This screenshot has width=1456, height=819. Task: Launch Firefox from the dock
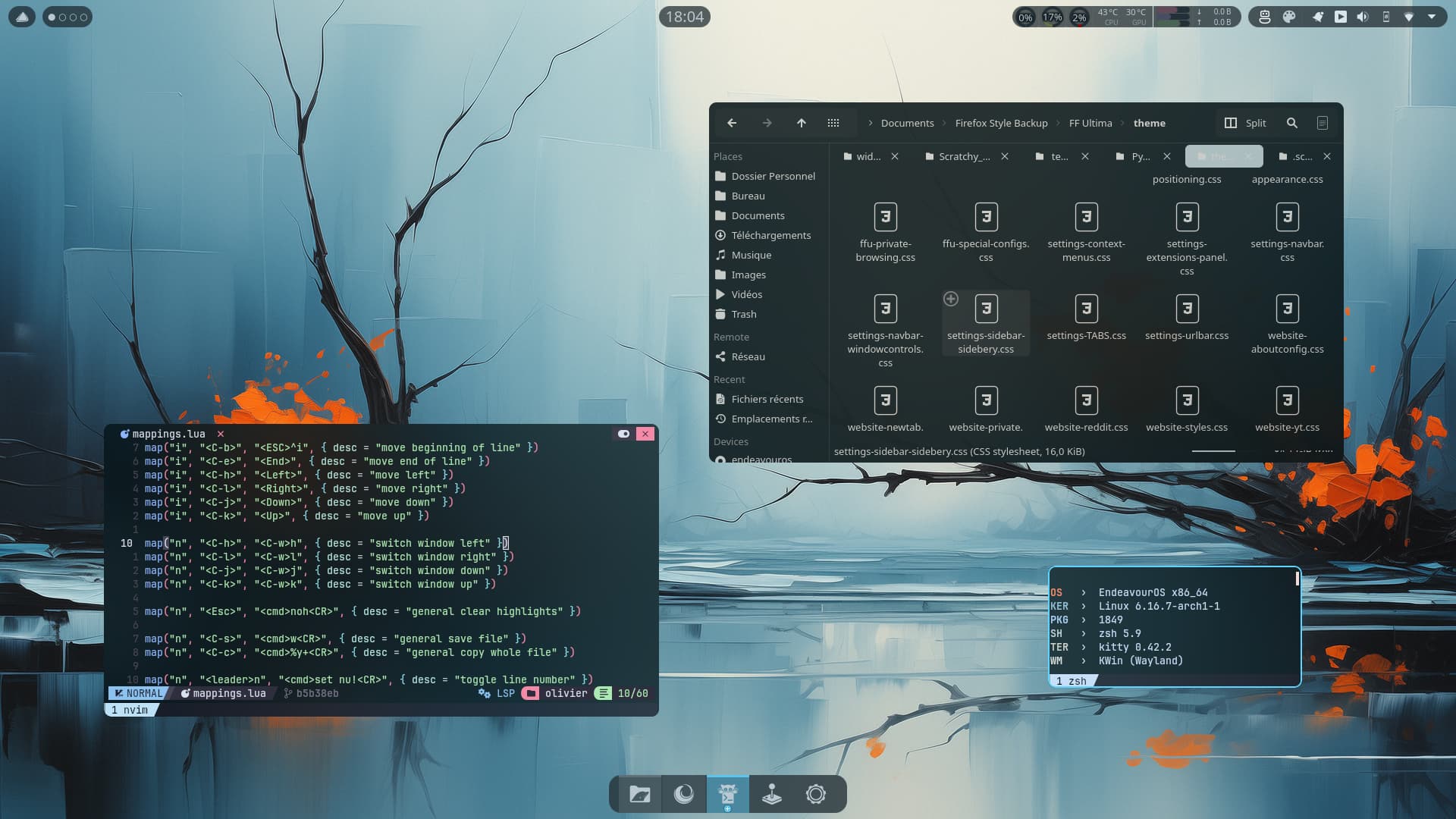[683, 794]
